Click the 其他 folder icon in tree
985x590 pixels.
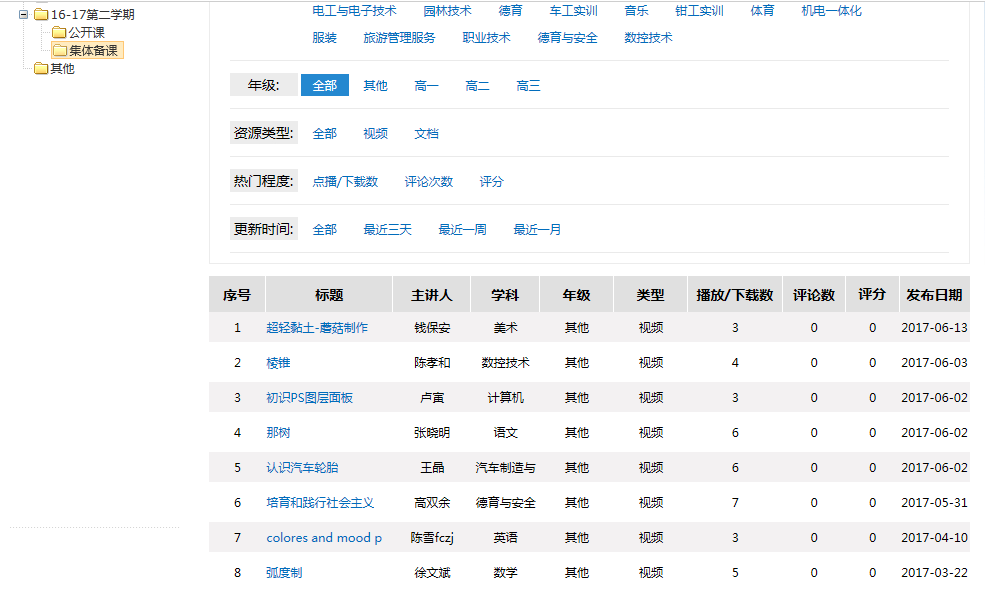tap(41, 69)
